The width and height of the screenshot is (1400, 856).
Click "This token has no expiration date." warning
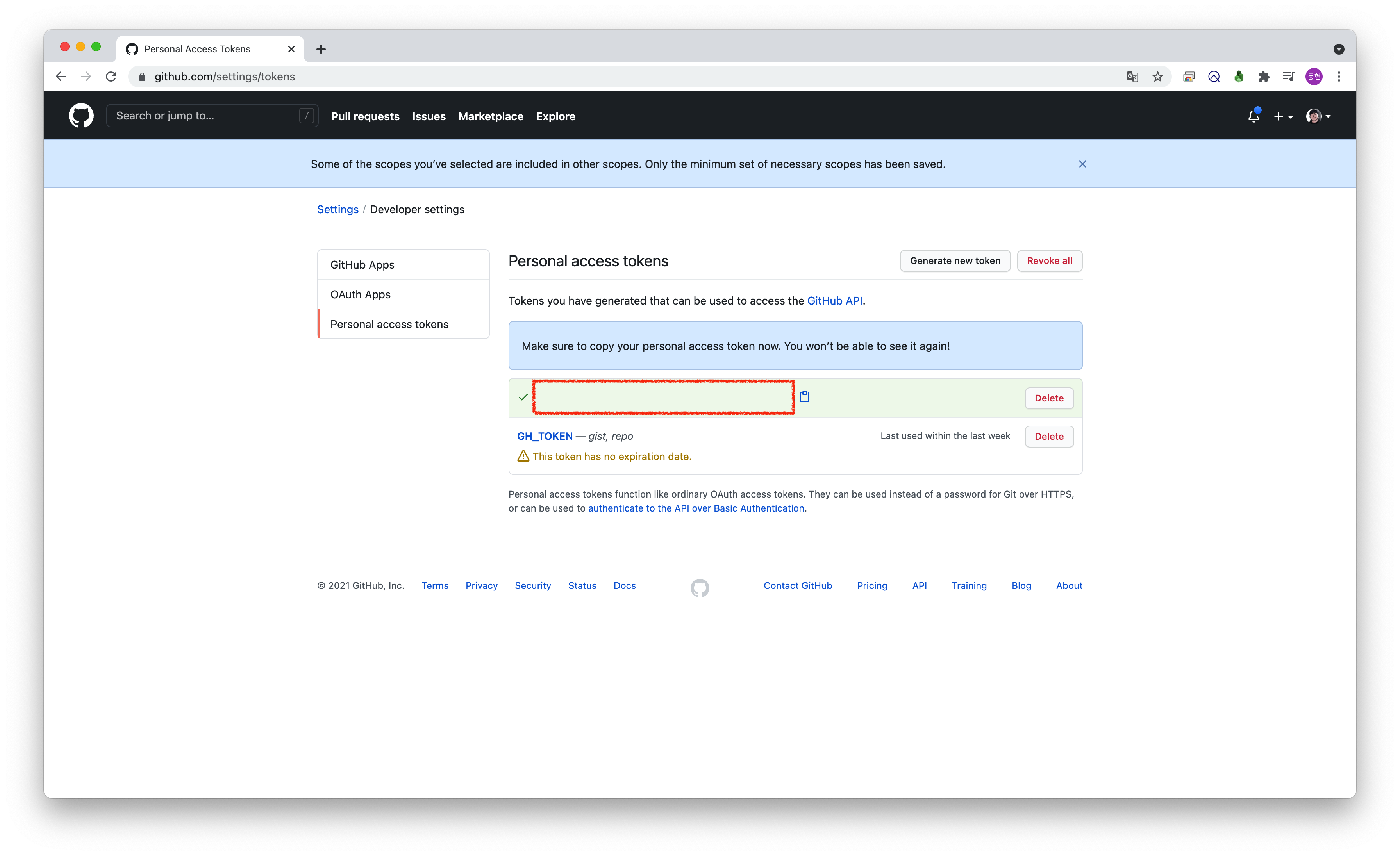(x=611, y=457)
